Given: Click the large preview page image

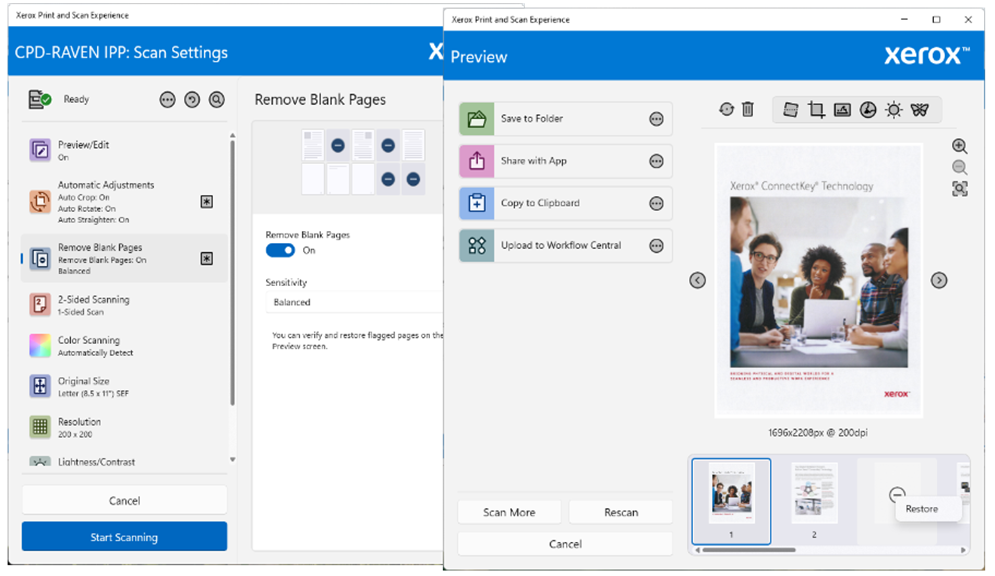Looking at the screenshot, I should pyautogui.click(x=819, y=280).
